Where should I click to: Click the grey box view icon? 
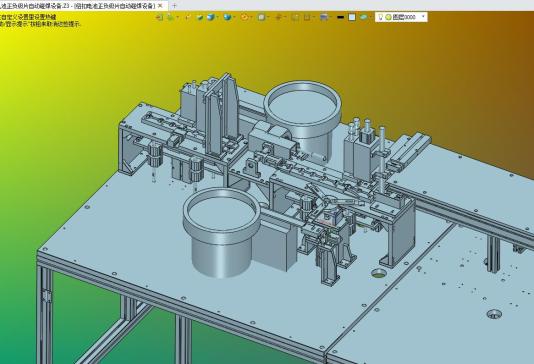tap(262, 17)
